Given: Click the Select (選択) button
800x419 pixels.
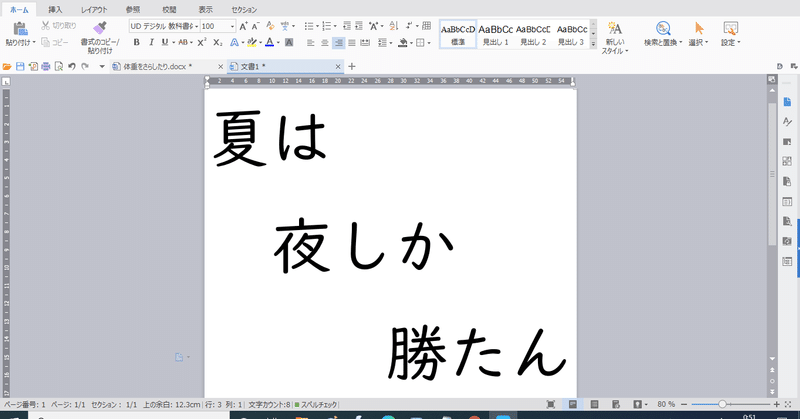Looking at the screenshot, I should pyautogui.click(x=698, y=34).
